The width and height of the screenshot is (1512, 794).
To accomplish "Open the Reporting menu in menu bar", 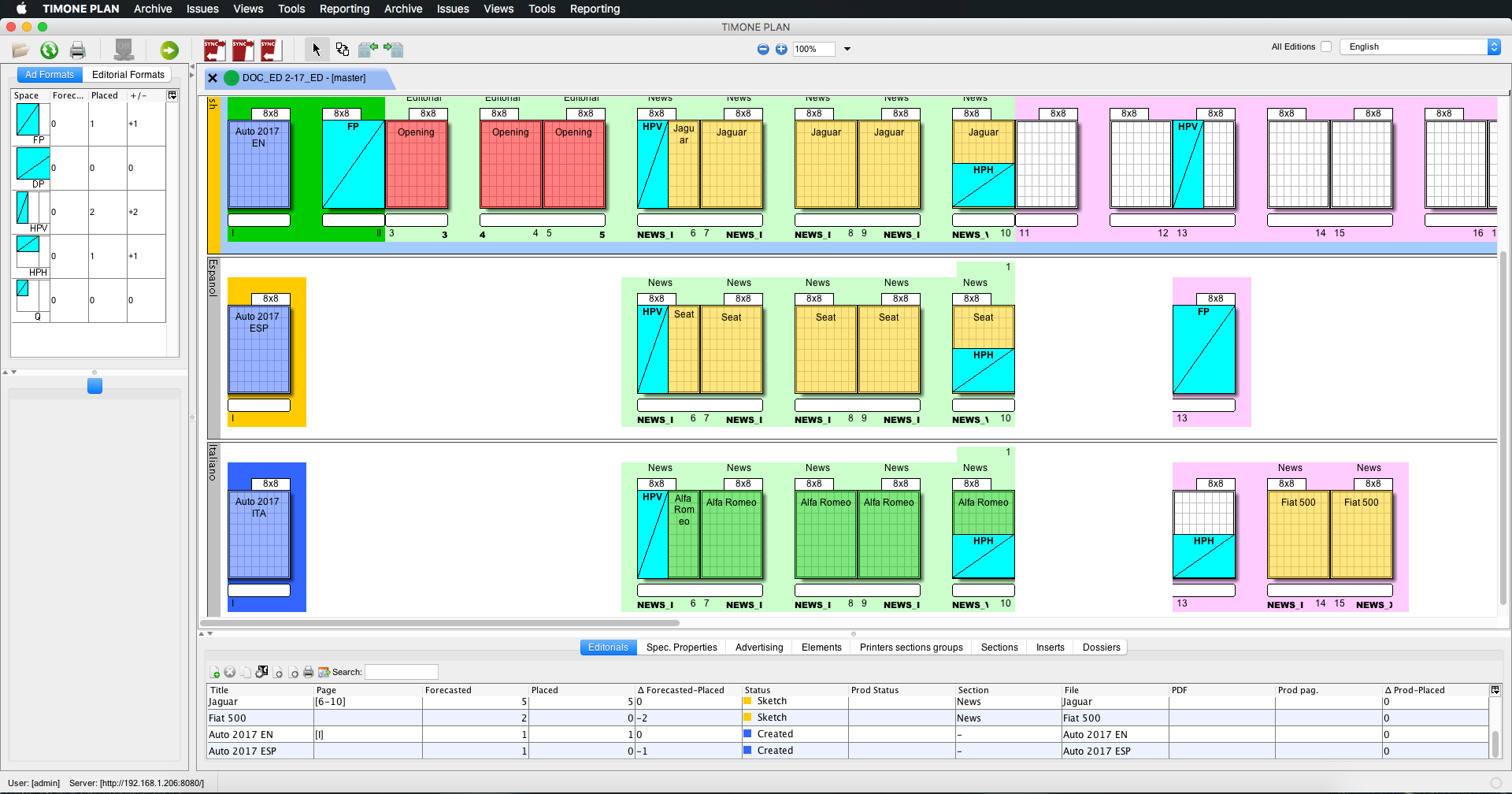I will (344, 9).
